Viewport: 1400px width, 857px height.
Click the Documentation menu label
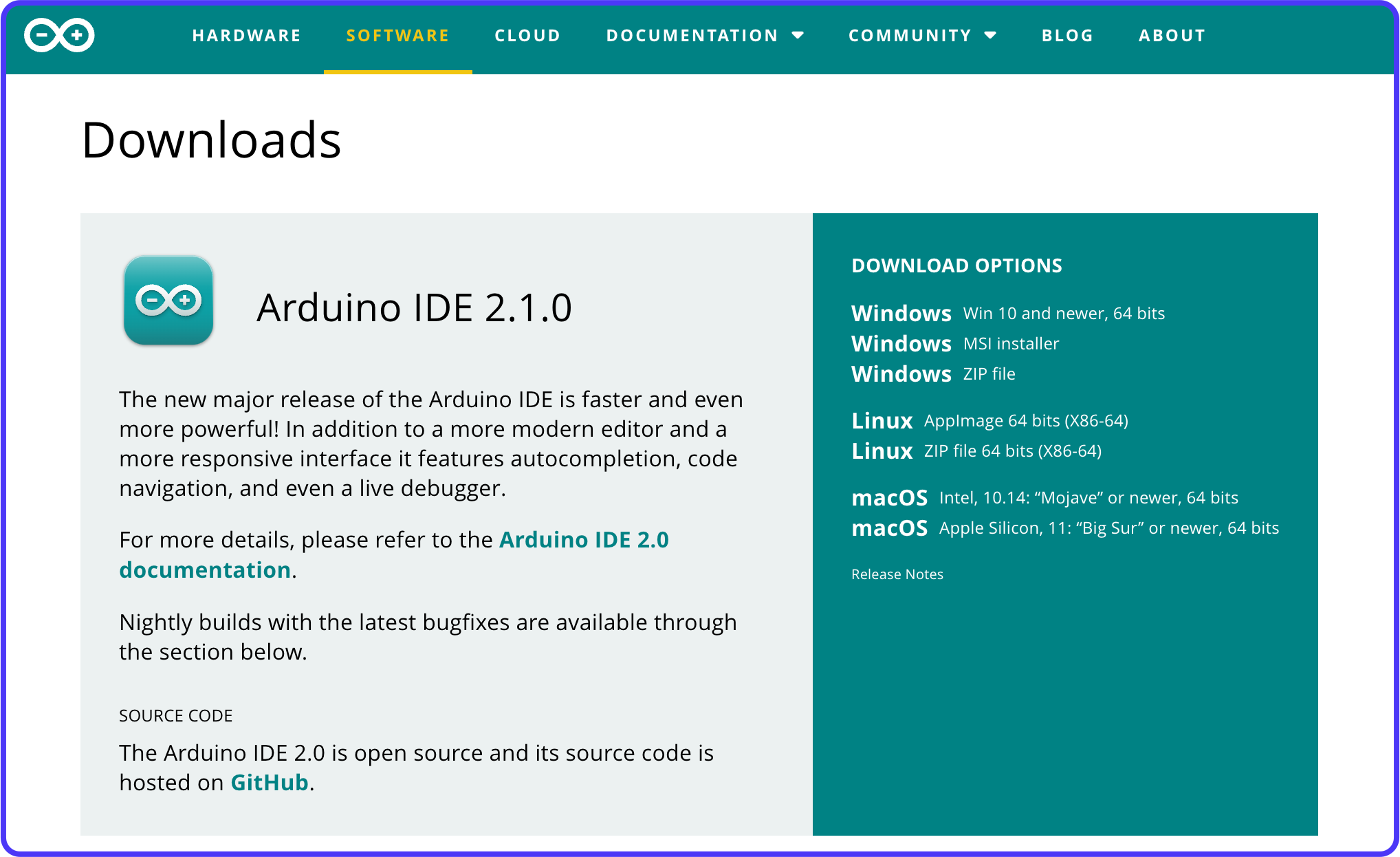(x=692, y=36)
